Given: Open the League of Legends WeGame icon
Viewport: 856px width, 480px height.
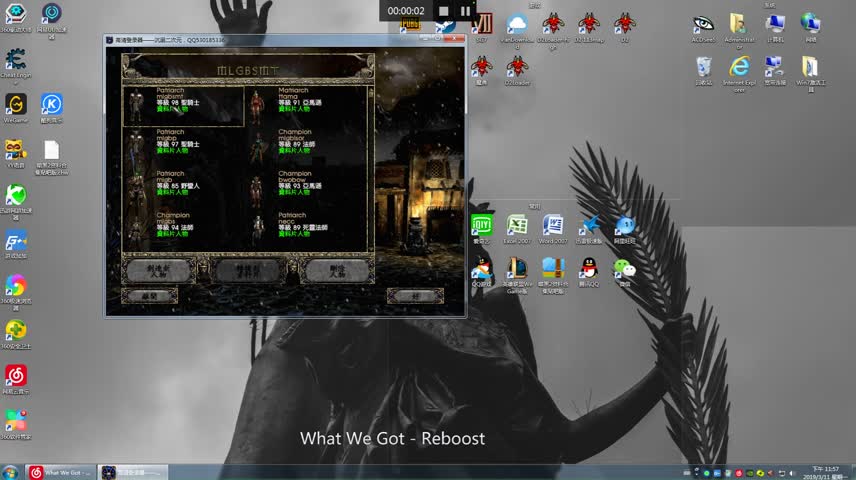Looking at the screenshot, I should click(x=517, y=275).
